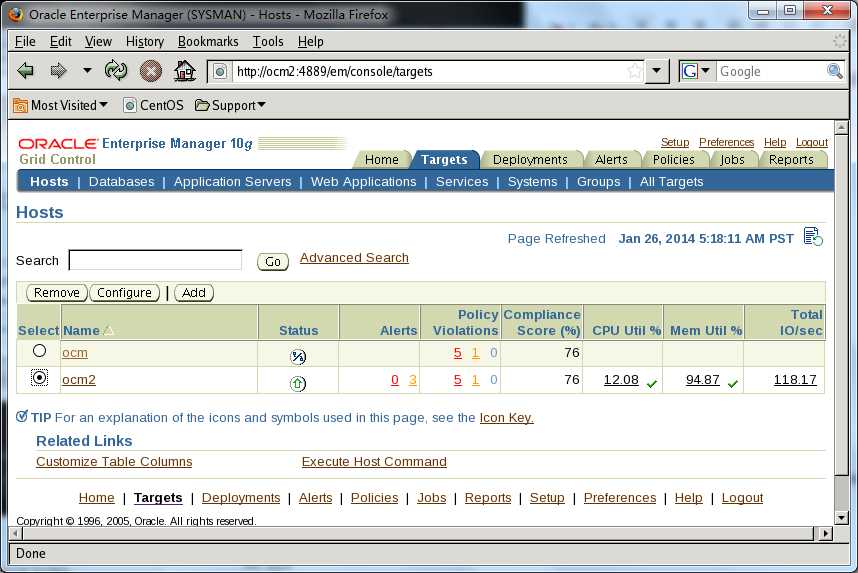The width and height of the screenshot is (858, 573).
Task: Open address bar URL dropdown
Action: (656, 71)
